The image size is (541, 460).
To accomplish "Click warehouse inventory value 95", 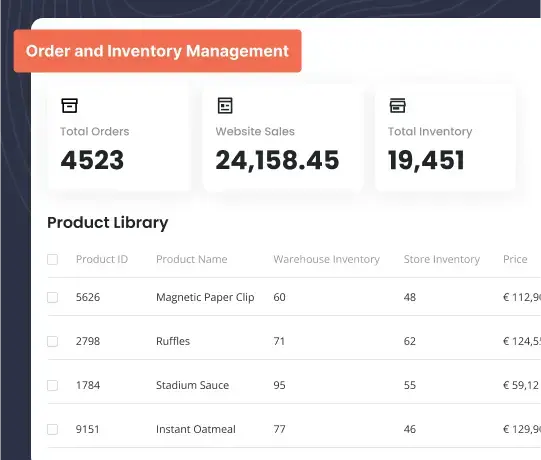I will click(279, 385).
